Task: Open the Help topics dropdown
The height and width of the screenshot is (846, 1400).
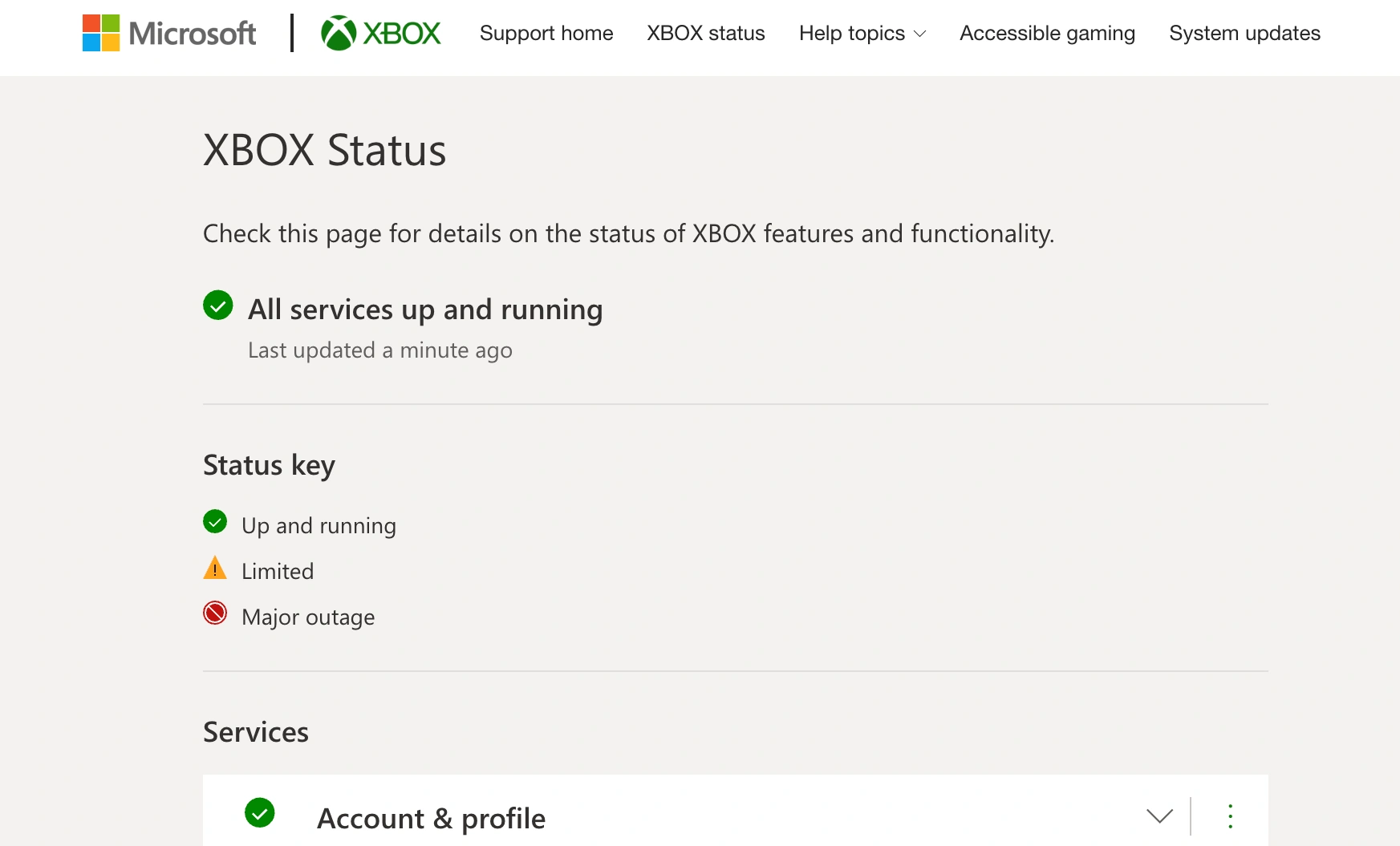Action: click(862, 33)
